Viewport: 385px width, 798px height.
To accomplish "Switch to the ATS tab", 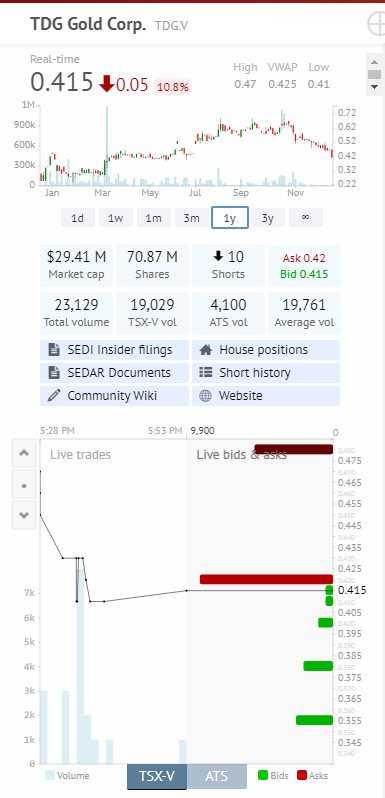I will pos(216,776).
